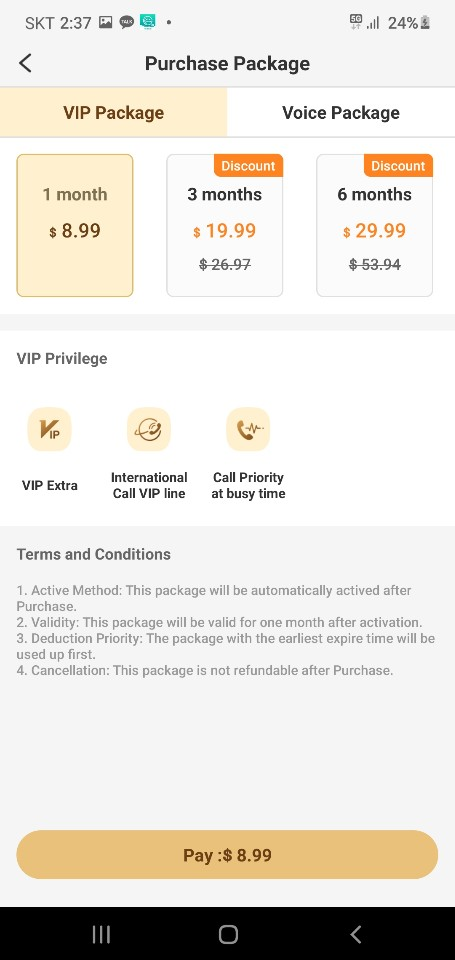Check the battery indicator icon
The image size is (455, 960).
pyautogui.click(x=425, y=23)
